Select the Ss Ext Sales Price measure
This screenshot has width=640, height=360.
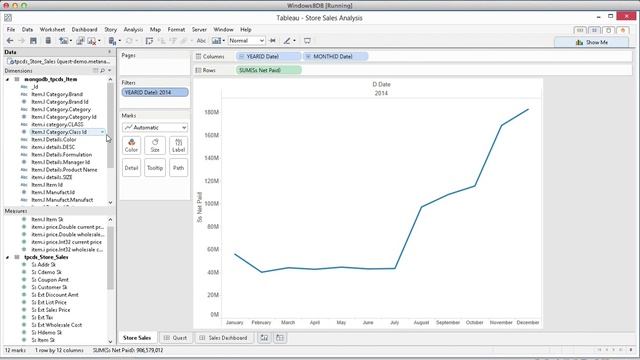(x=51, y=310)
